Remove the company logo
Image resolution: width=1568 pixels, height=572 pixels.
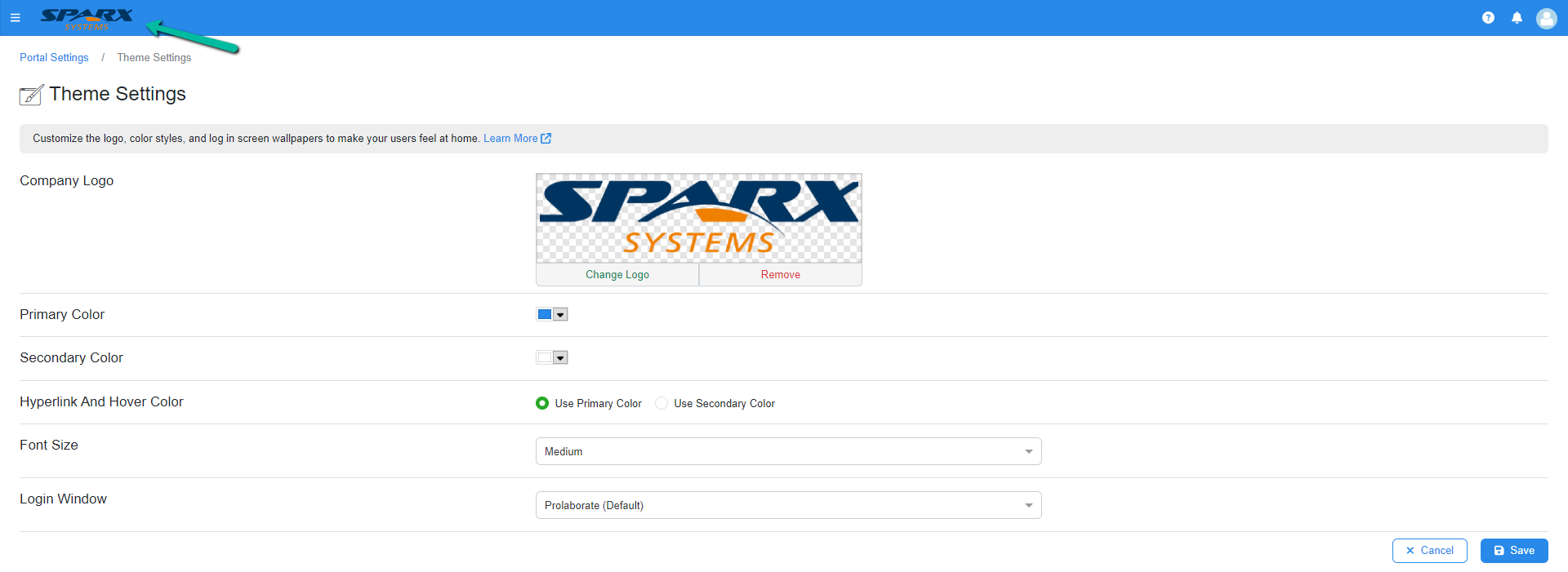click(781, 275)
